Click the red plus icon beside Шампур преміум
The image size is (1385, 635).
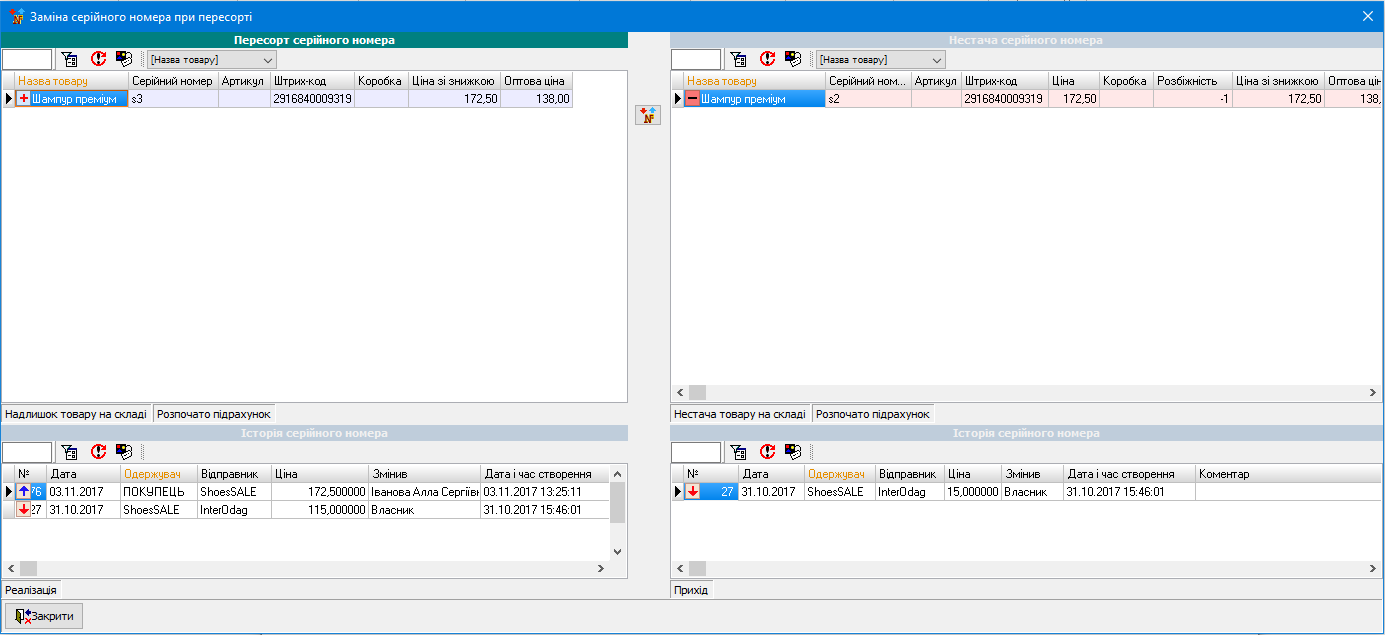(x=24, y=99)
